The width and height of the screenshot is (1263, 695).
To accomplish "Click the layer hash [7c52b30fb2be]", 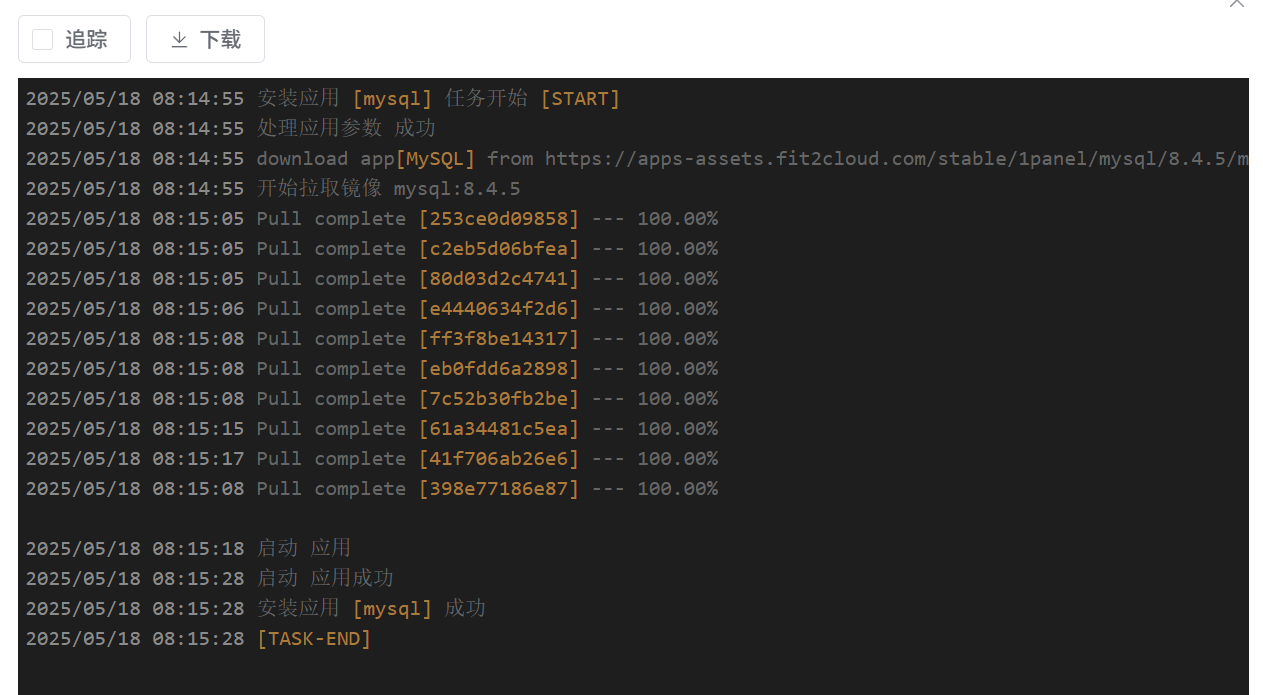I will (499, 399).
